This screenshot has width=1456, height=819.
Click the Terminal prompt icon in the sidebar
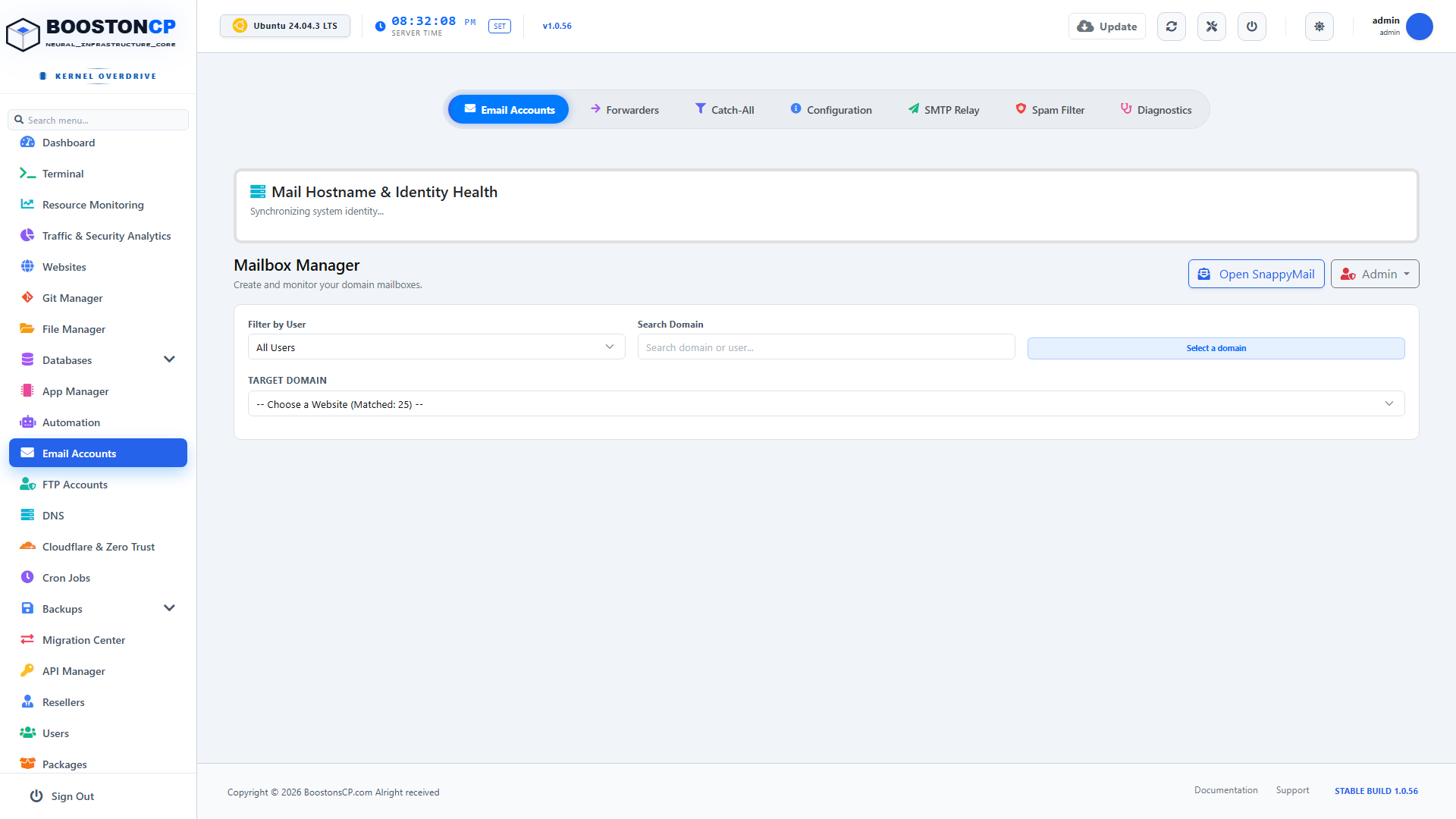point(27,174)
